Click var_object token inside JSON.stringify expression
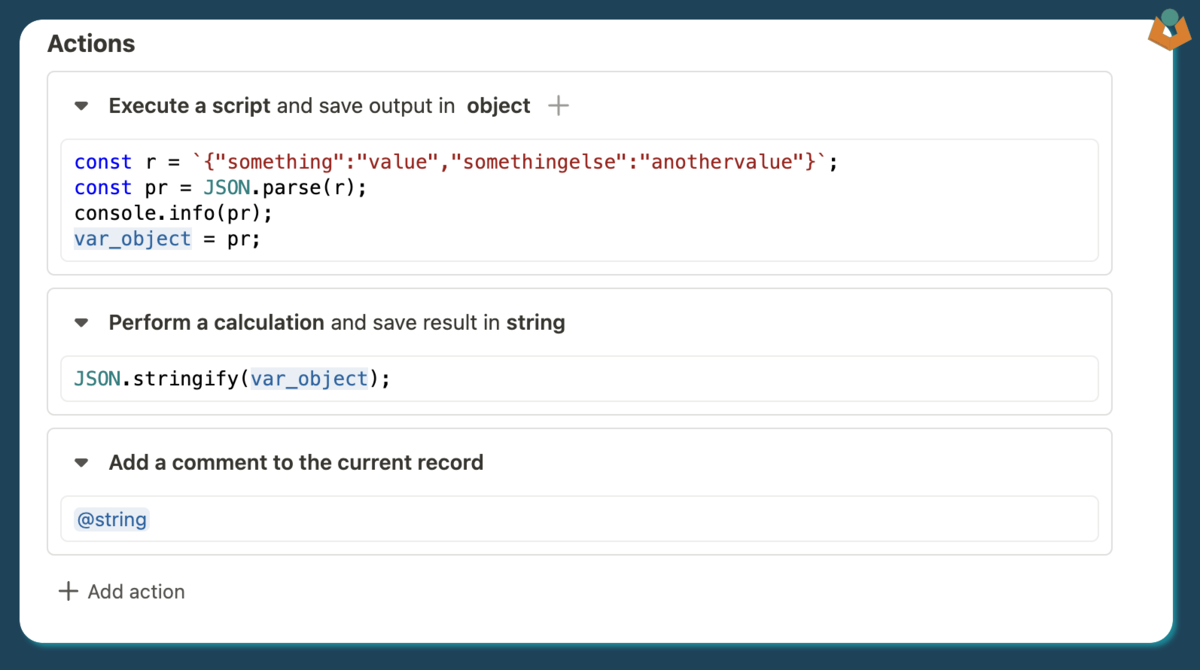Image resolution: width=1200 pixels, height=670 pixels. pyautogui.click(x=309, y=379)
